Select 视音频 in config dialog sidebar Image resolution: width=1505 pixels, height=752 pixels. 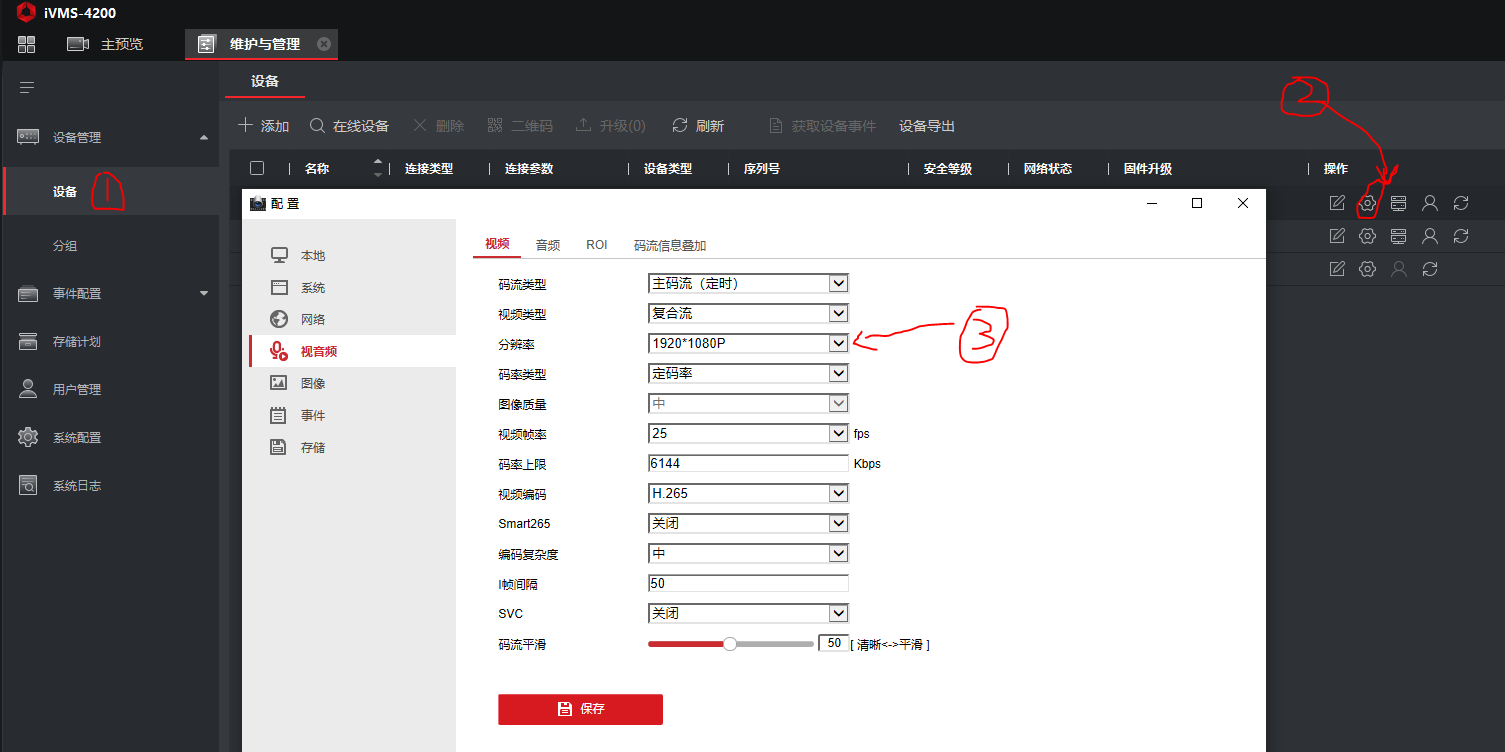(350, 351)
